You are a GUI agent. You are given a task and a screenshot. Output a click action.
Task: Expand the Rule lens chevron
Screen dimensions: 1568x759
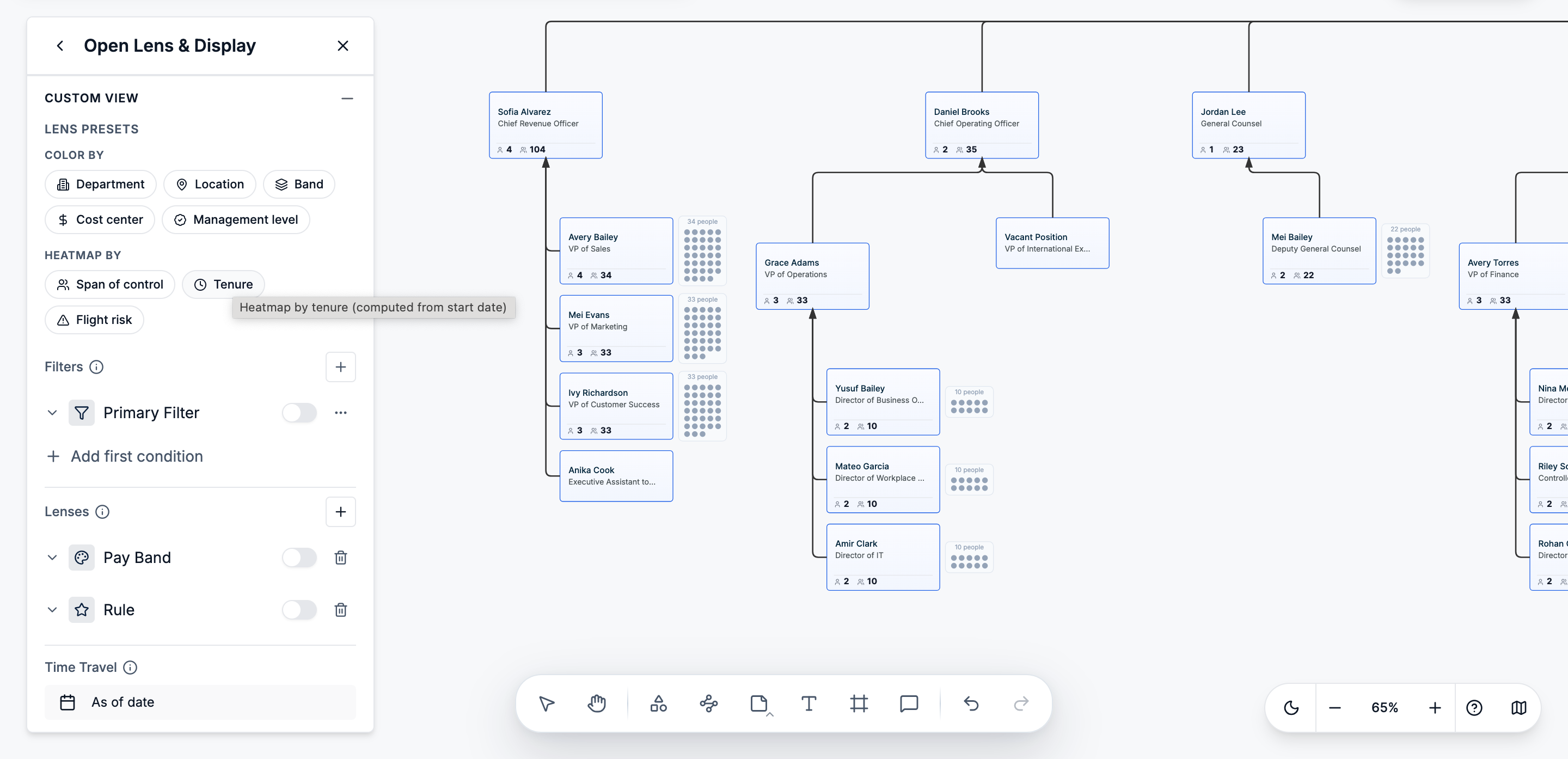52,610
